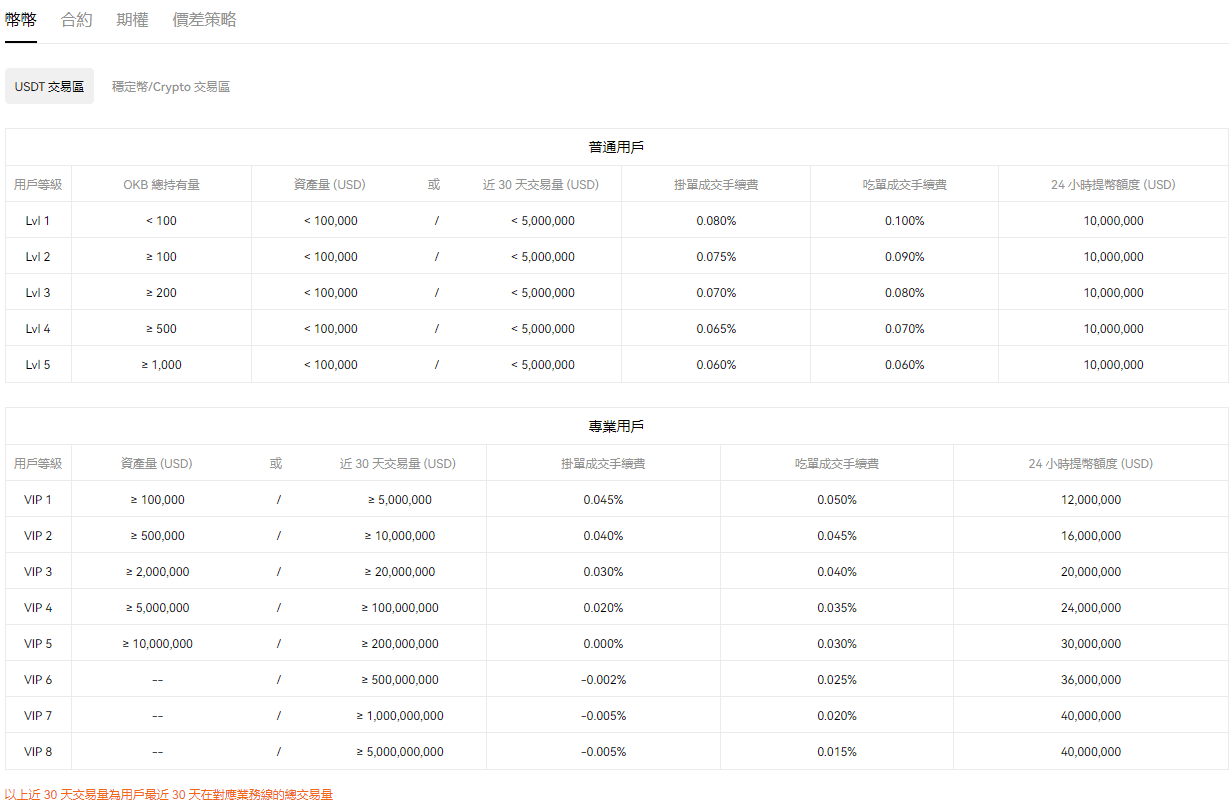Click VIP 5 maker fee 0.000%
Screen dimensions: 1232x804
coord(603,644)
